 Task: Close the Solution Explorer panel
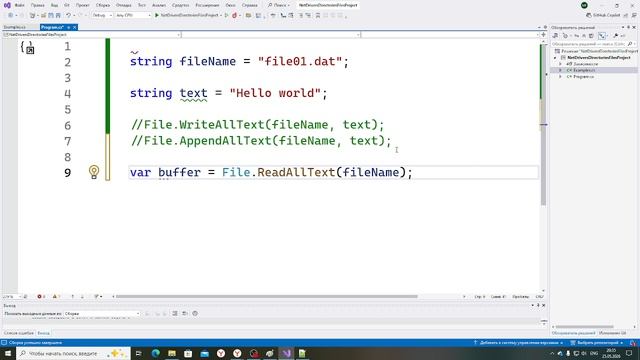pos(634,27)
